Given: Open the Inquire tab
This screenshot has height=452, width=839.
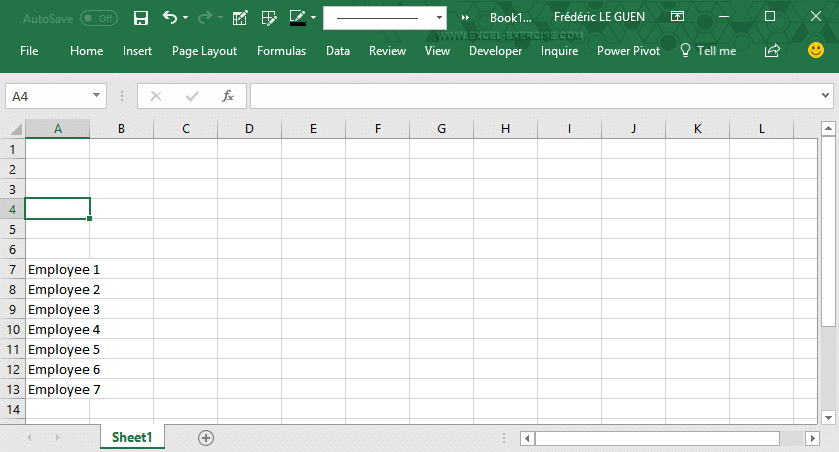Looking at the screenshot, I should pyautogui.click(x=559, y=51).
